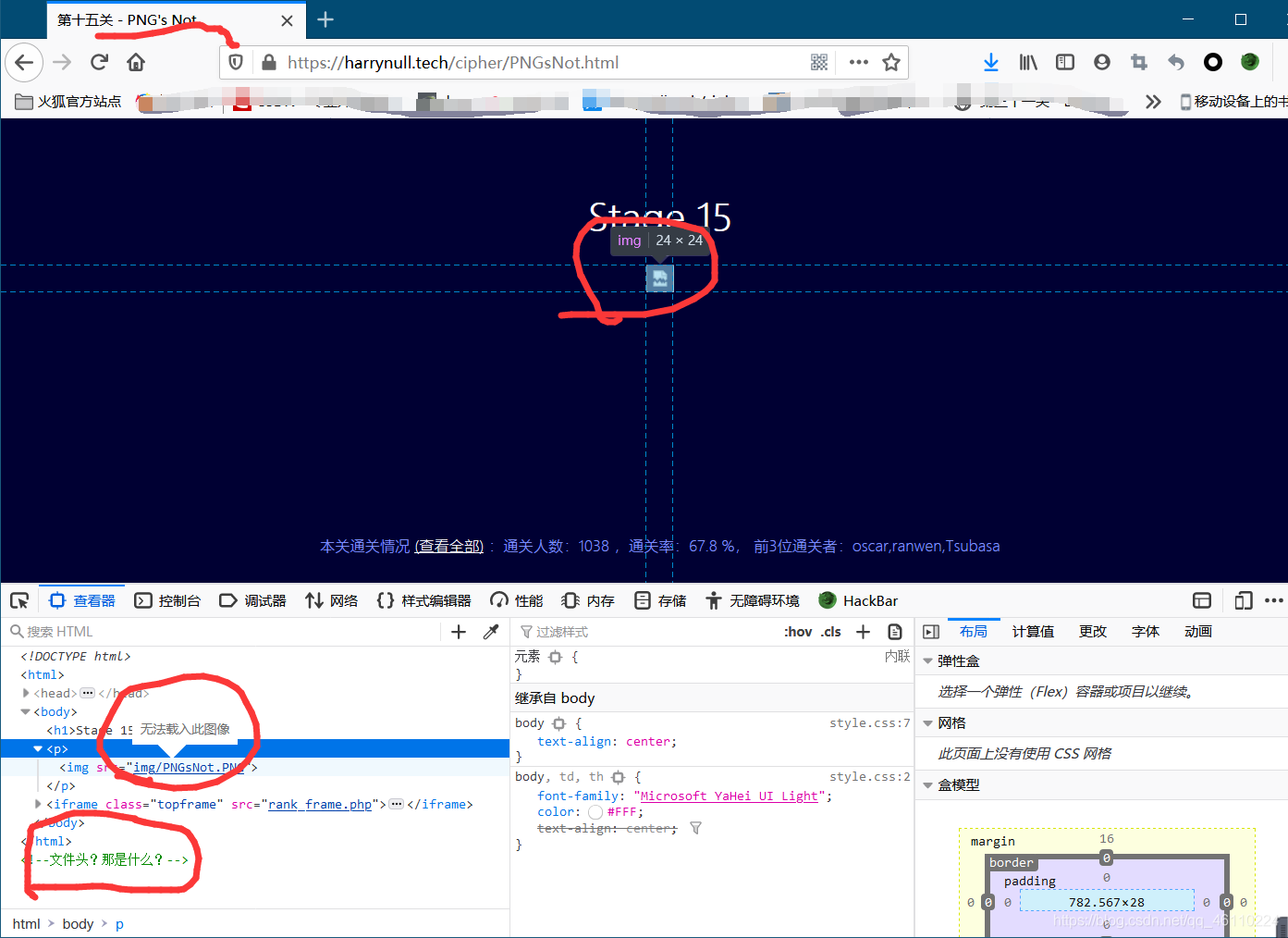This screenshot has width=1288, height=938.
Task: Click the broken image on page
Action: coord(659,278)
